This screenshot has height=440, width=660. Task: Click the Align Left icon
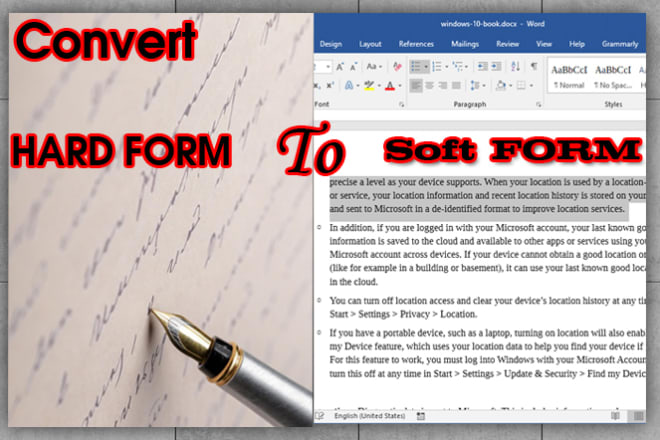415,85
